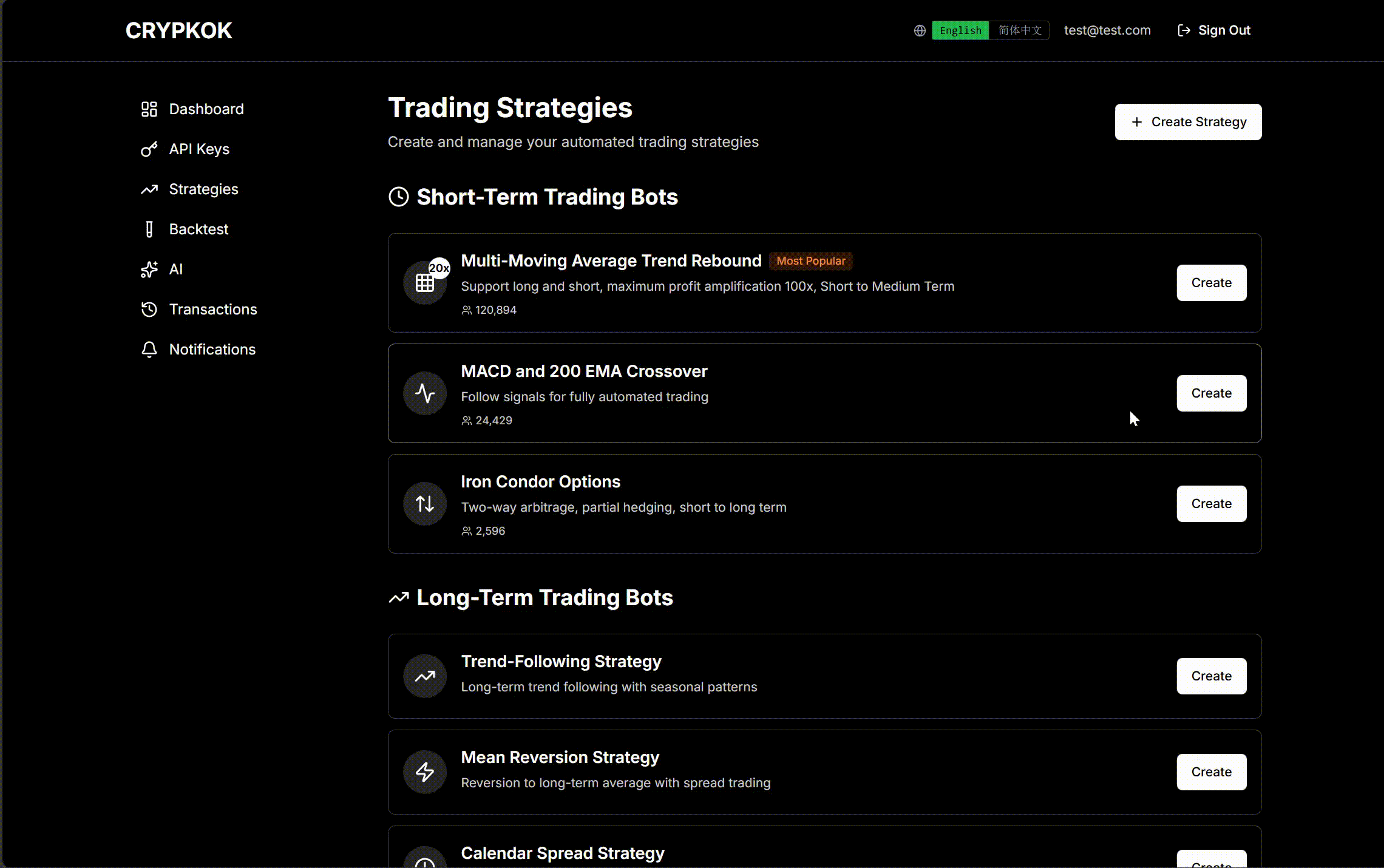Create the Multi-Moving Average Trend Rebound bot
This screenshot has height=868, width=1384.
[x=1211, y=283]
